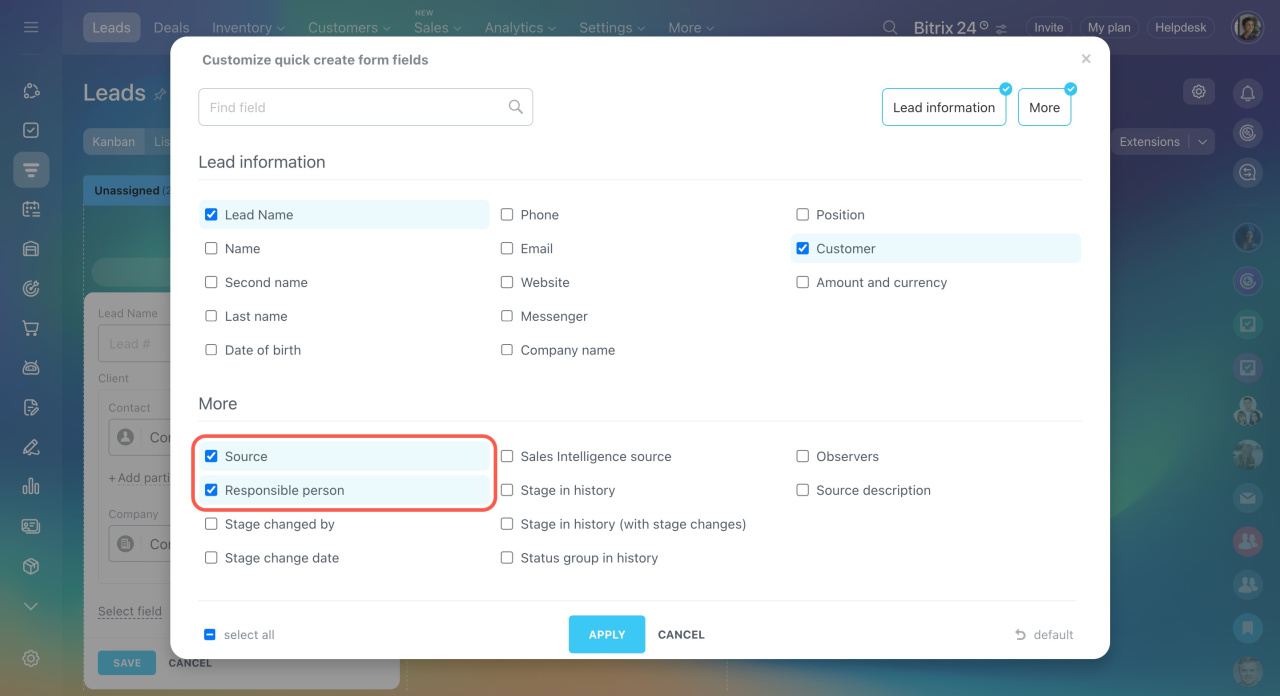Toggle the select all checkbox
This screenshot has height=696, width=1280.
tap(210, 635)
